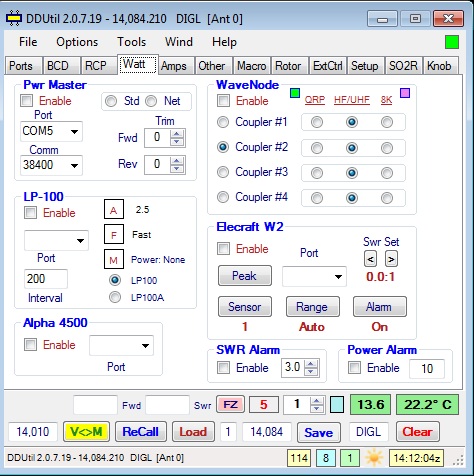Set Coupler #1 to QRP
The height and width of the screenshot is (476, 474).
tap(317, 122)
